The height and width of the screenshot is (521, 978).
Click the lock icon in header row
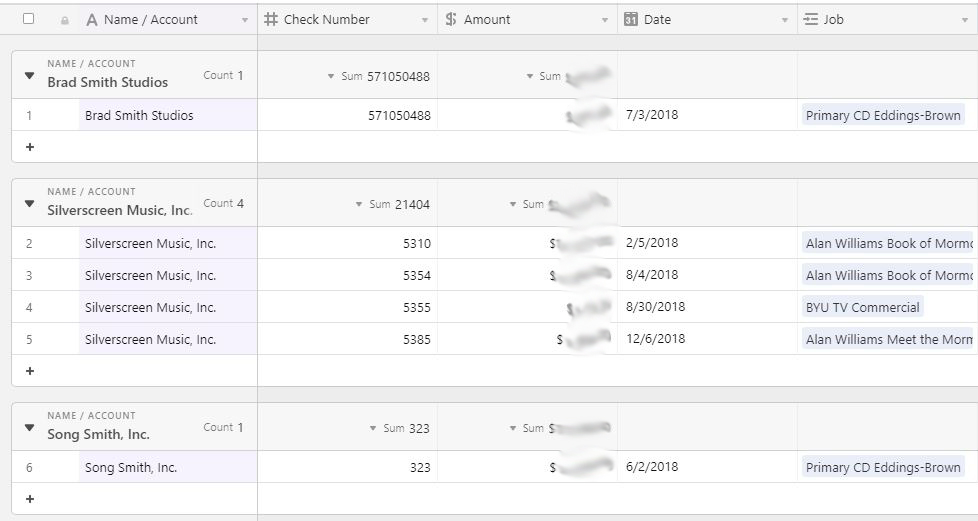[x=65, y=20]
